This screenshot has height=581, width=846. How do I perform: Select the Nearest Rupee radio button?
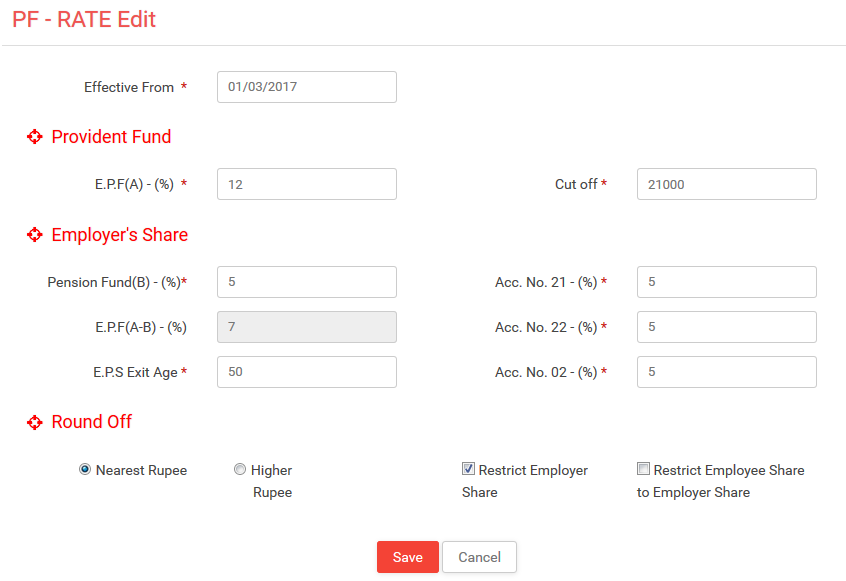tap(85, 469)
